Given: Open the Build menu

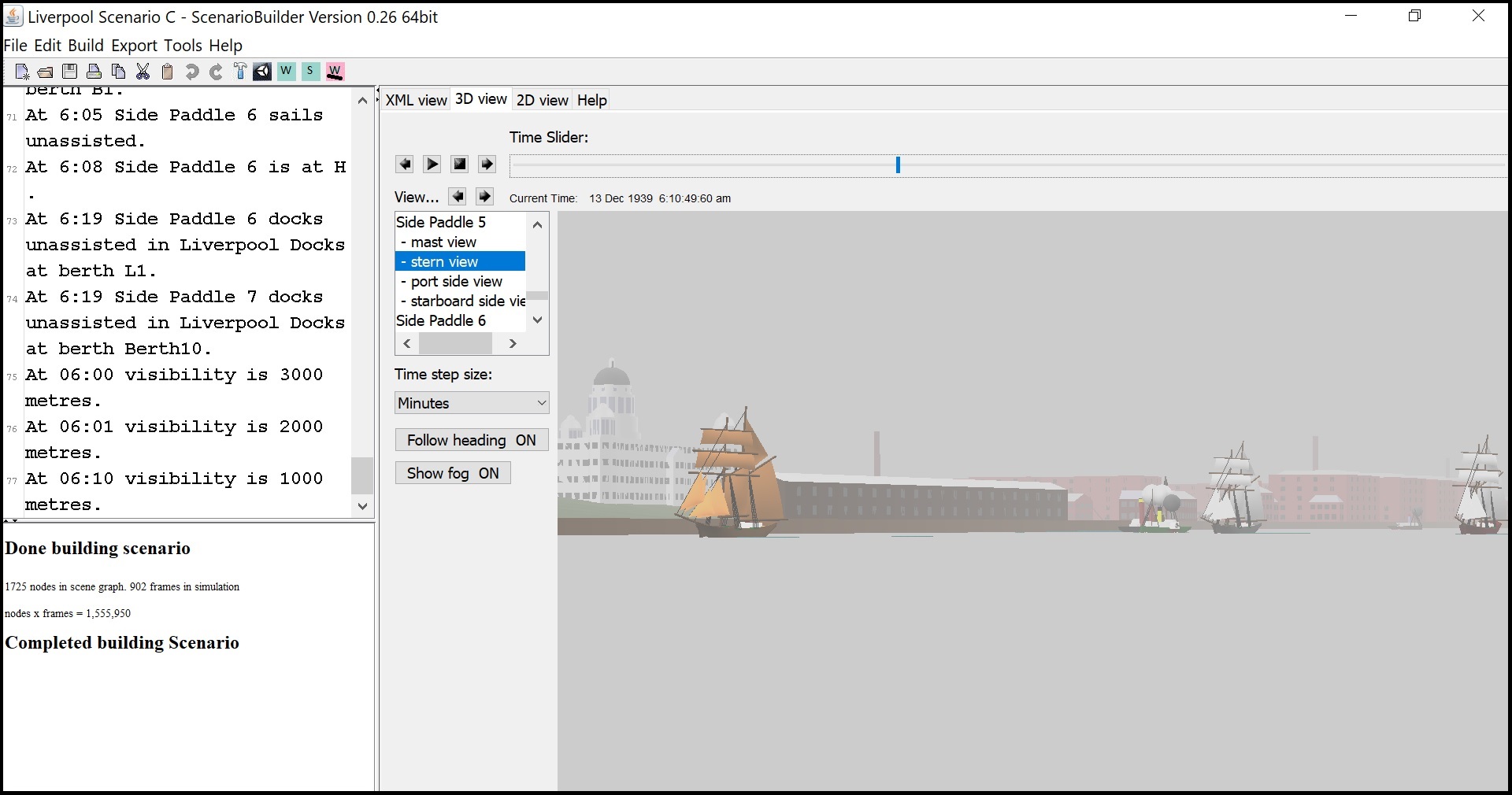Looking at the screenshot, I should click(86, 45).
